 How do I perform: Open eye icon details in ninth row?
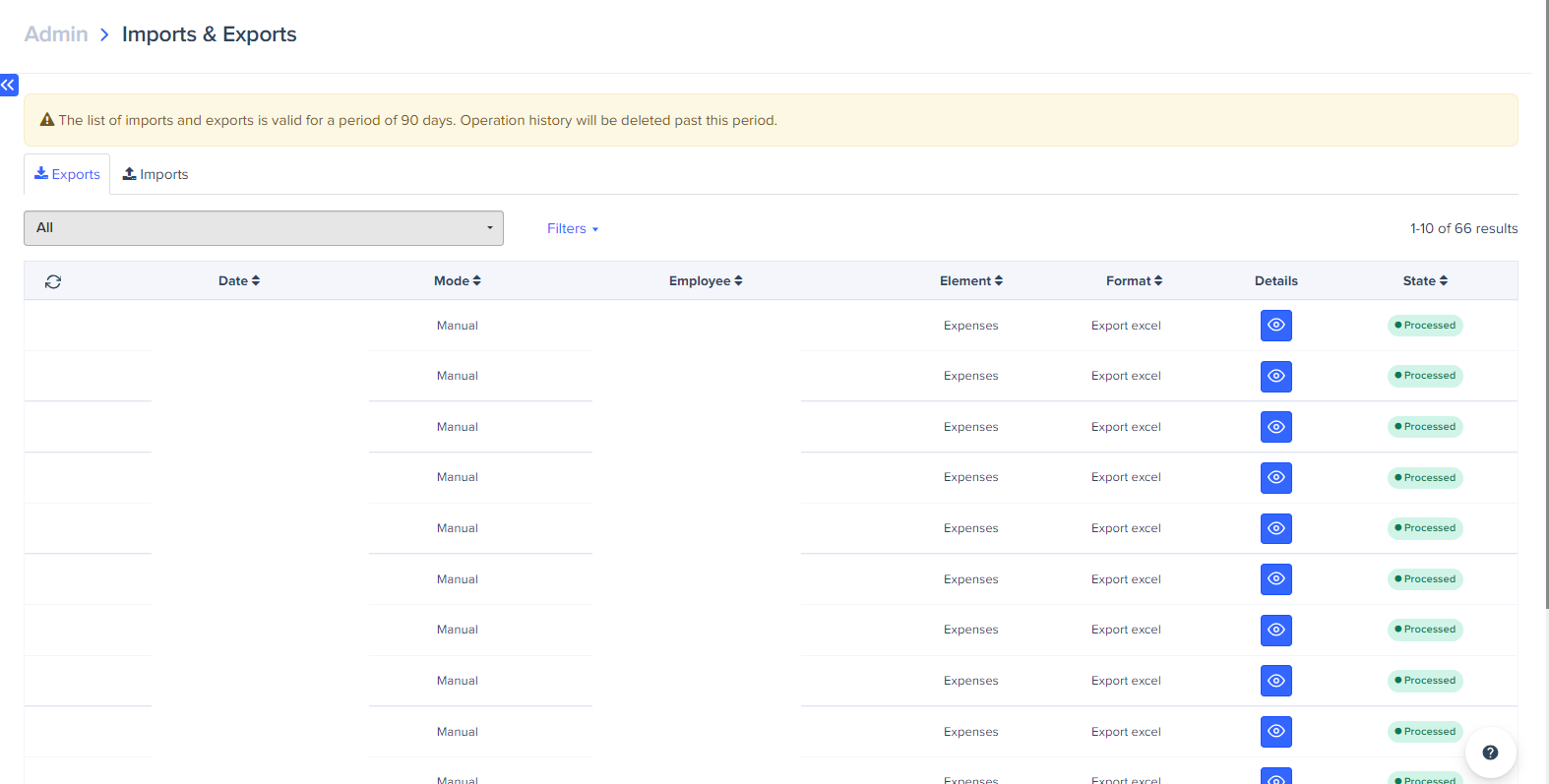pos(1275,732)
